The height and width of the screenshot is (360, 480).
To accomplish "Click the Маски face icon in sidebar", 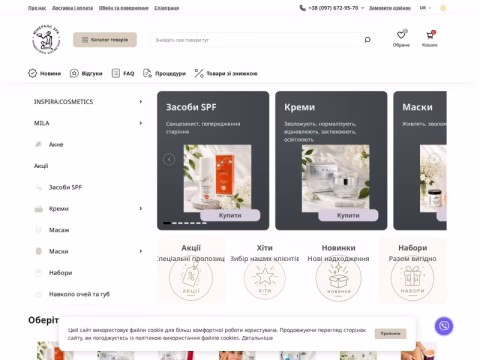I will coord(39,251).
